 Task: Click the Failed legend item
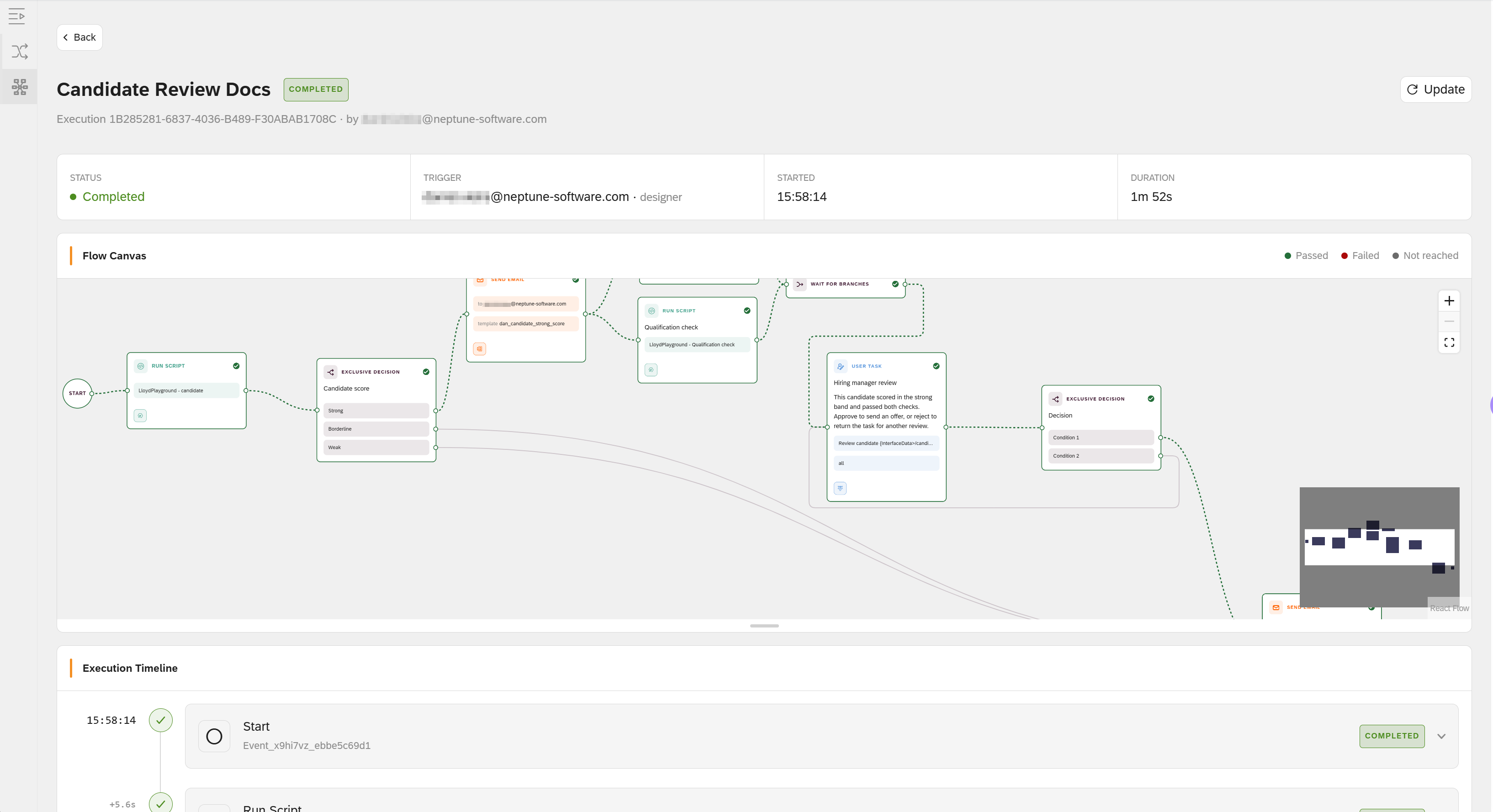(1360, 255)
